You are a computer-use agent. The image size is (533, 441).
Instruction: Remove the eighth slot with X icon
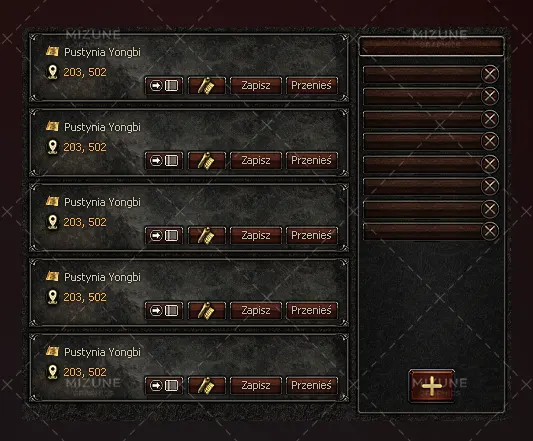point(490,231)
